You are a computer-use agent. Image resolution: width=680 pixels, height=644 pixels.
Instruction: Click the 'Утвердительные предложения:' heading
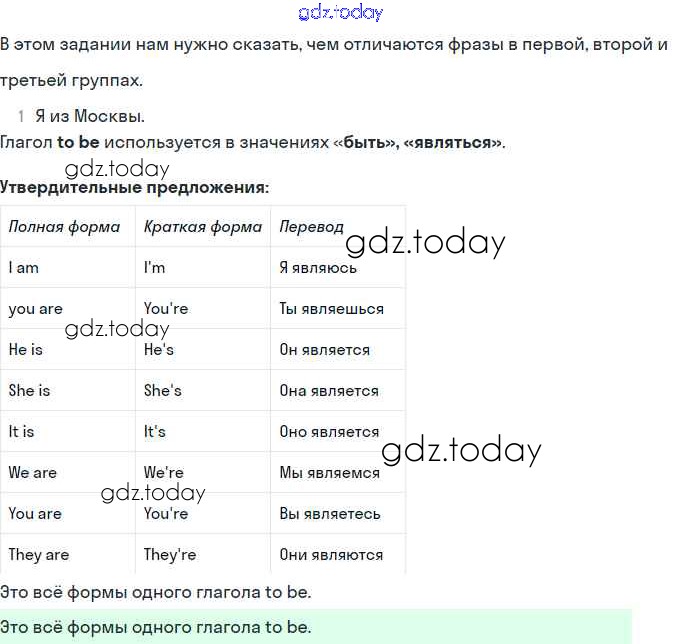tap(134, 187)
